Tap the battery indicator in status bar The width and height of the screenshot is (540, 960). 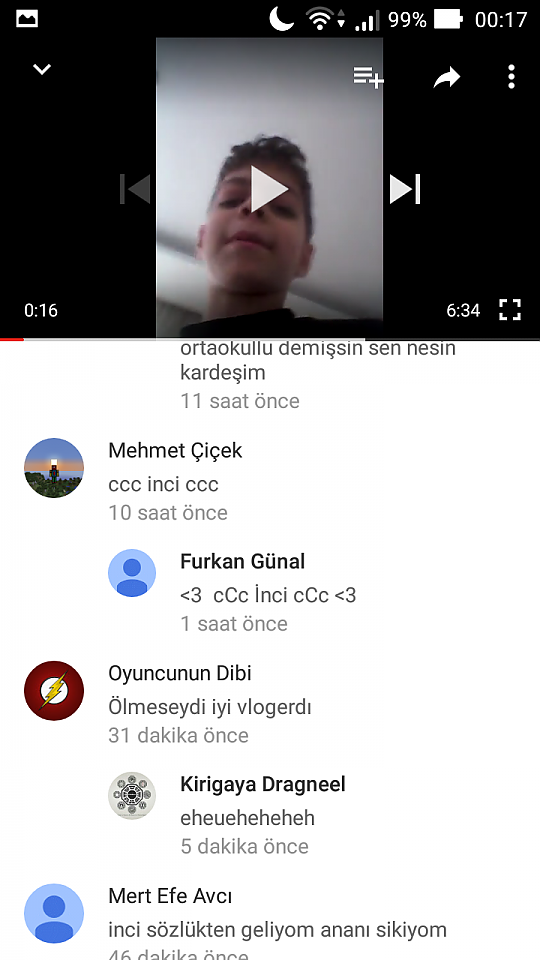click(448, 20)
